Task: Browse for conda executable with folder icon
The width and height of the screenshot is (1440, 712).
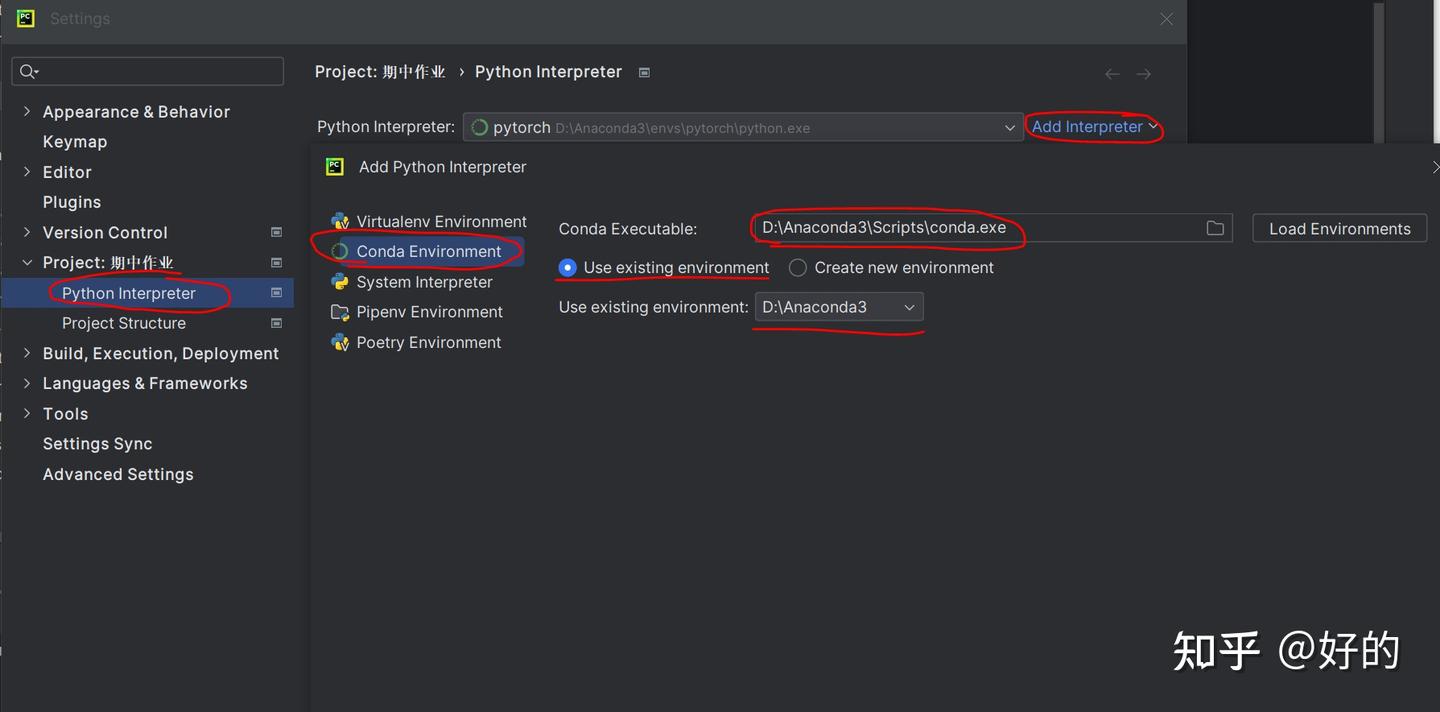Action: [x=1215, y=228]
